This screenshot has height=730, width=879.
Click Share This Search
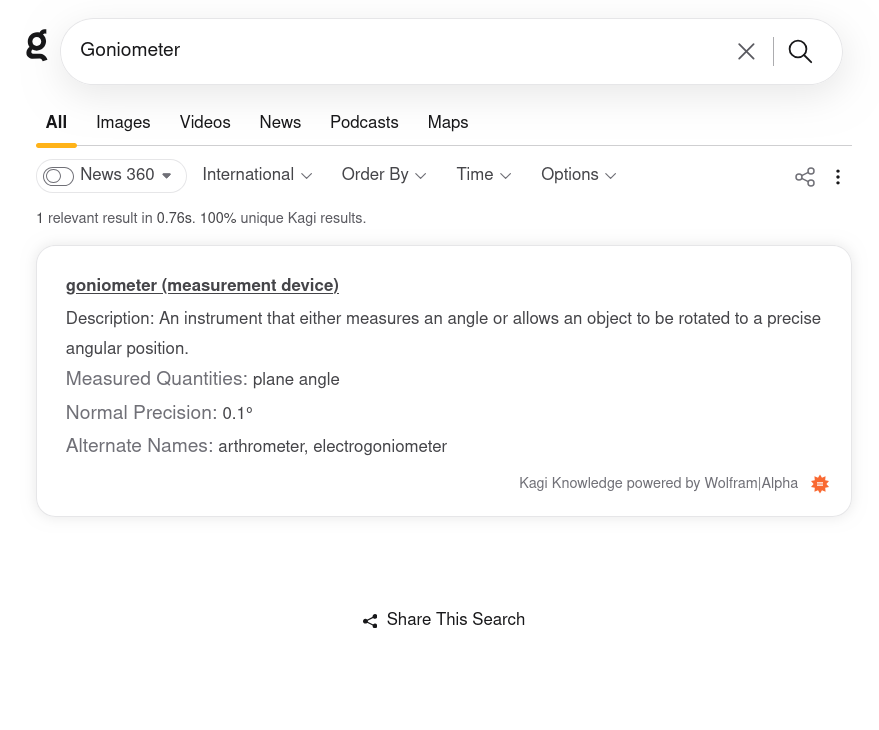444,620
